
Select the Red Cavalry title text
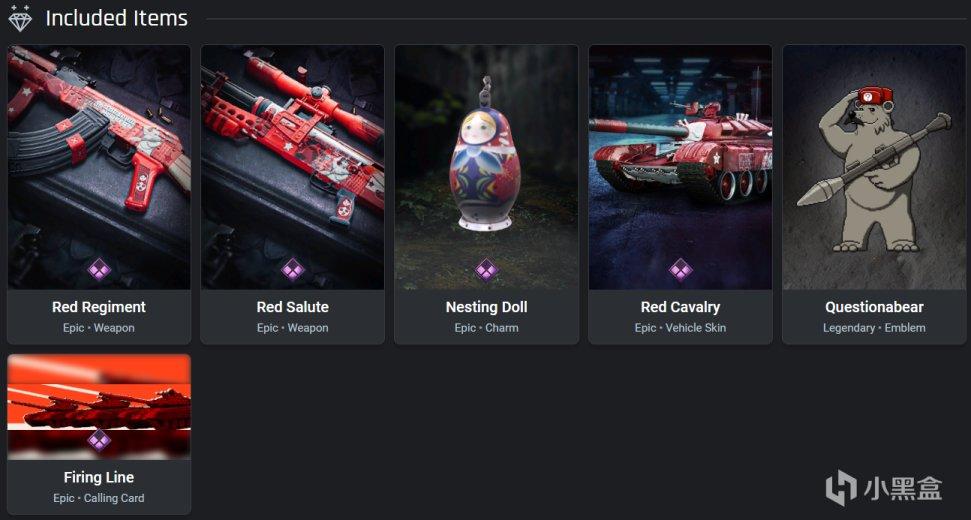click(x=681, y=307)
